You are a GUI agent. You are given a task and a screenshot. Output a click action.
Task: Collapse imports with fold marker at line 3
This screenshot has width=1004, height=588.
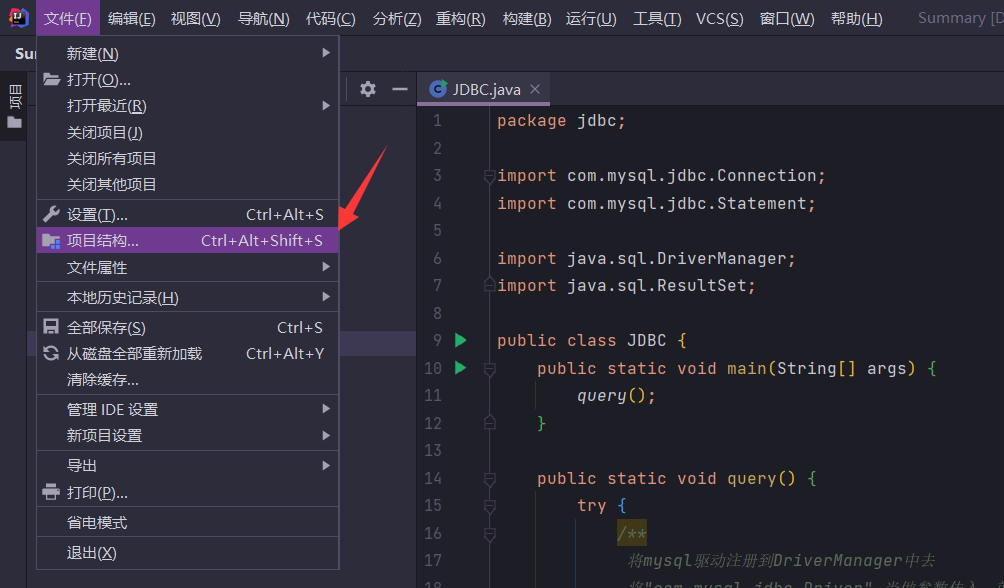coord(489,176)
